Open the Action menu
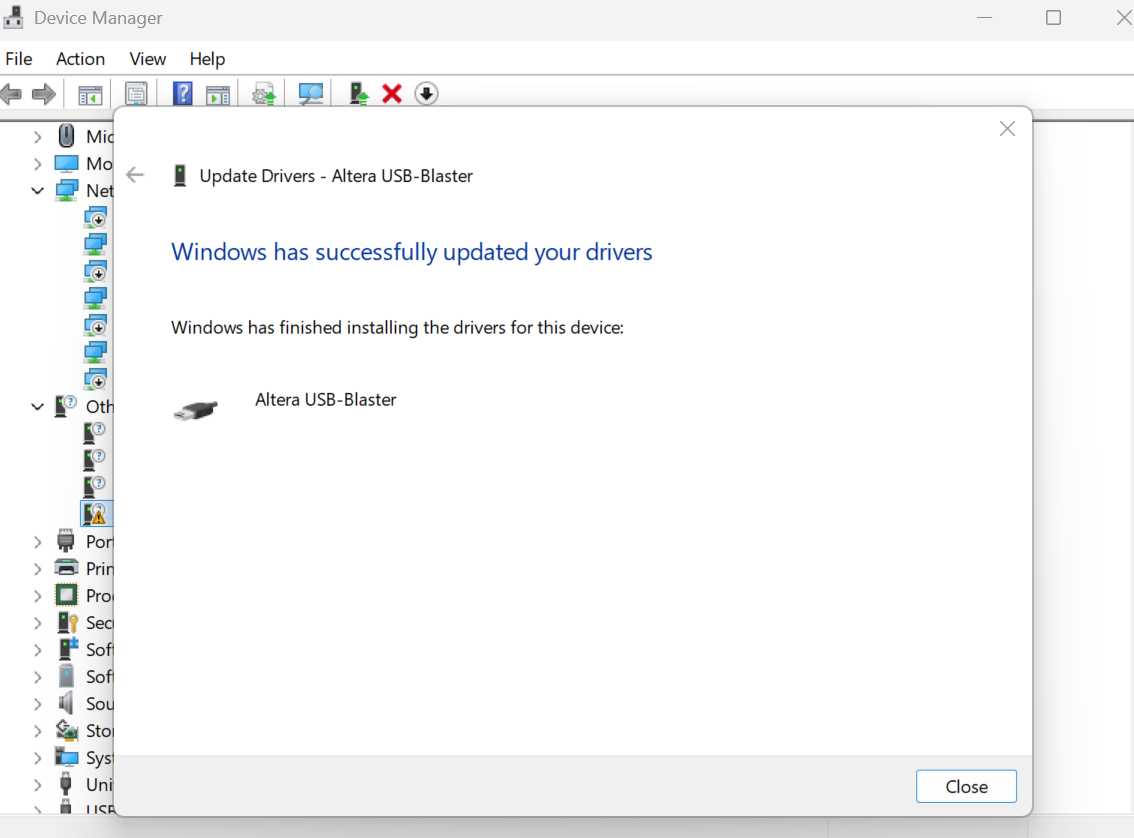 (x=80, y=59)
